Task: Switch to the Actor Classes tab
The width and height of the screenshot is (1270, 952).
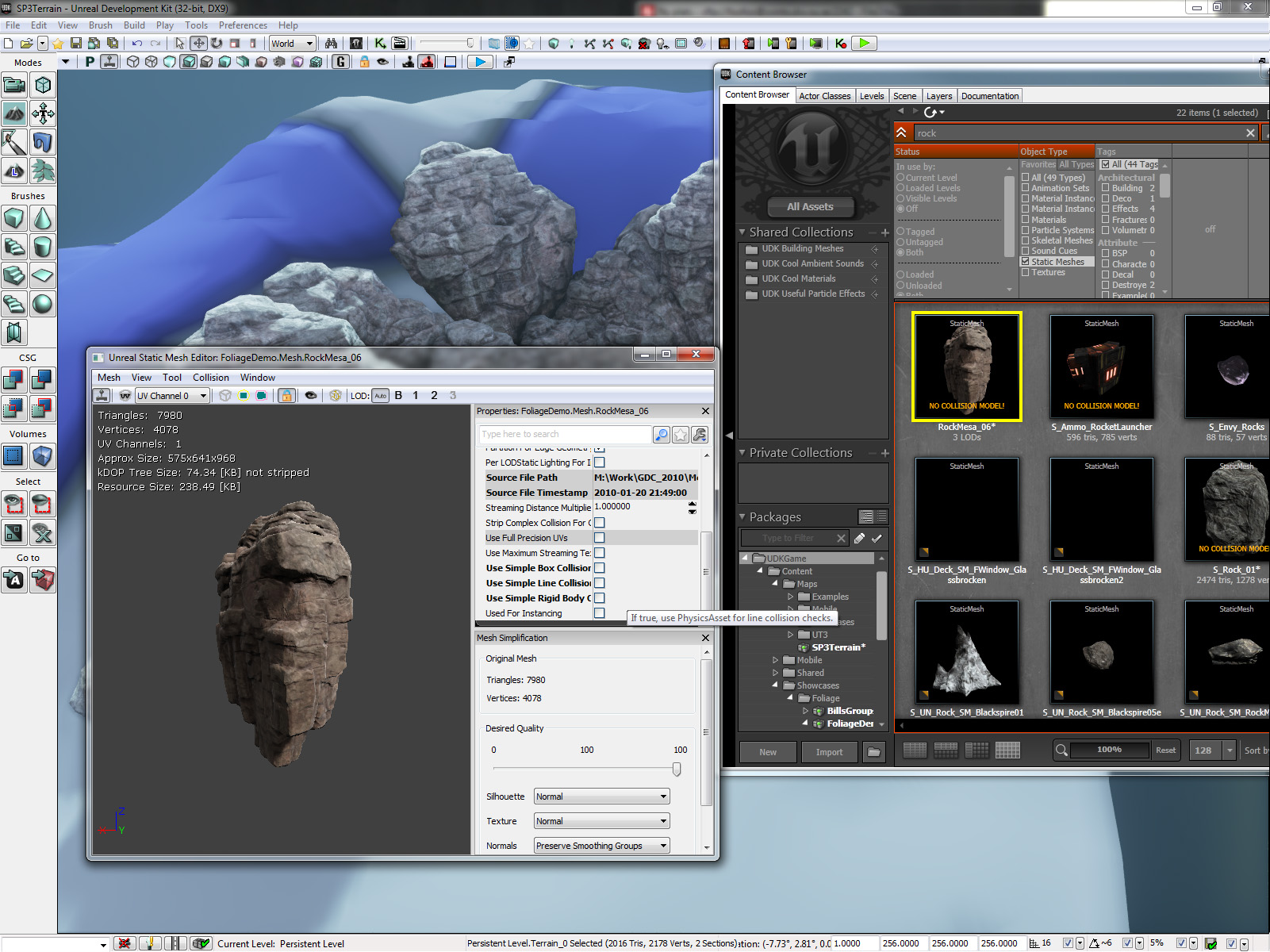Action: (x=825, y=96)
